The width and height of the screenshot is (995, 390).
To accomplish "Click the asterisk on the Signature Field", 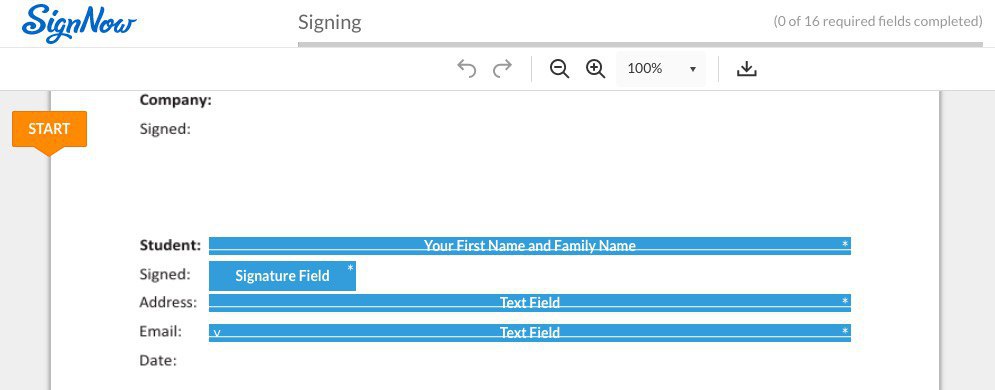I will pos(350,268).
